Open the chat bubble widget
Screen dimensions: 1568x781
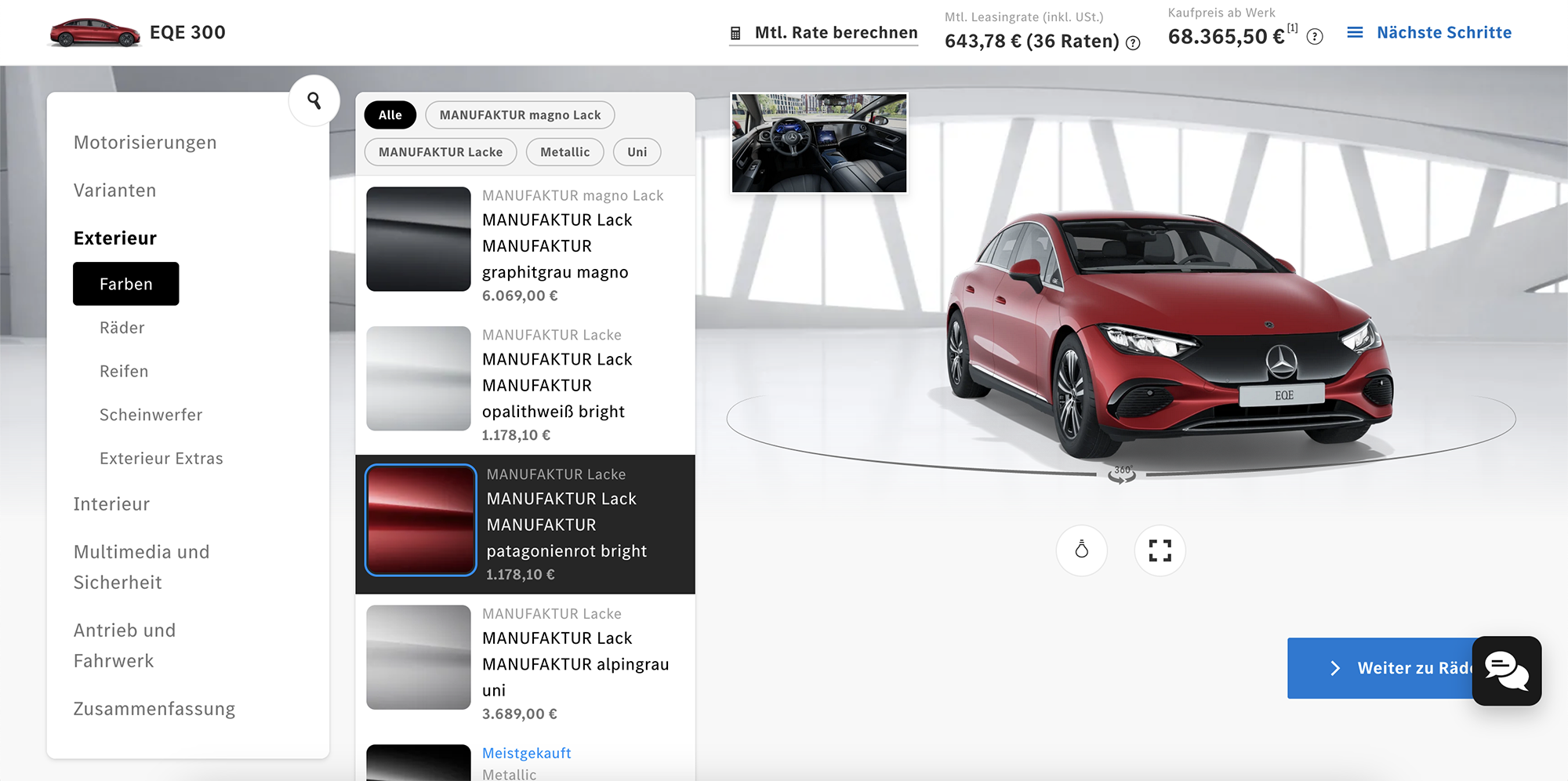click(x=1506, y=670)
